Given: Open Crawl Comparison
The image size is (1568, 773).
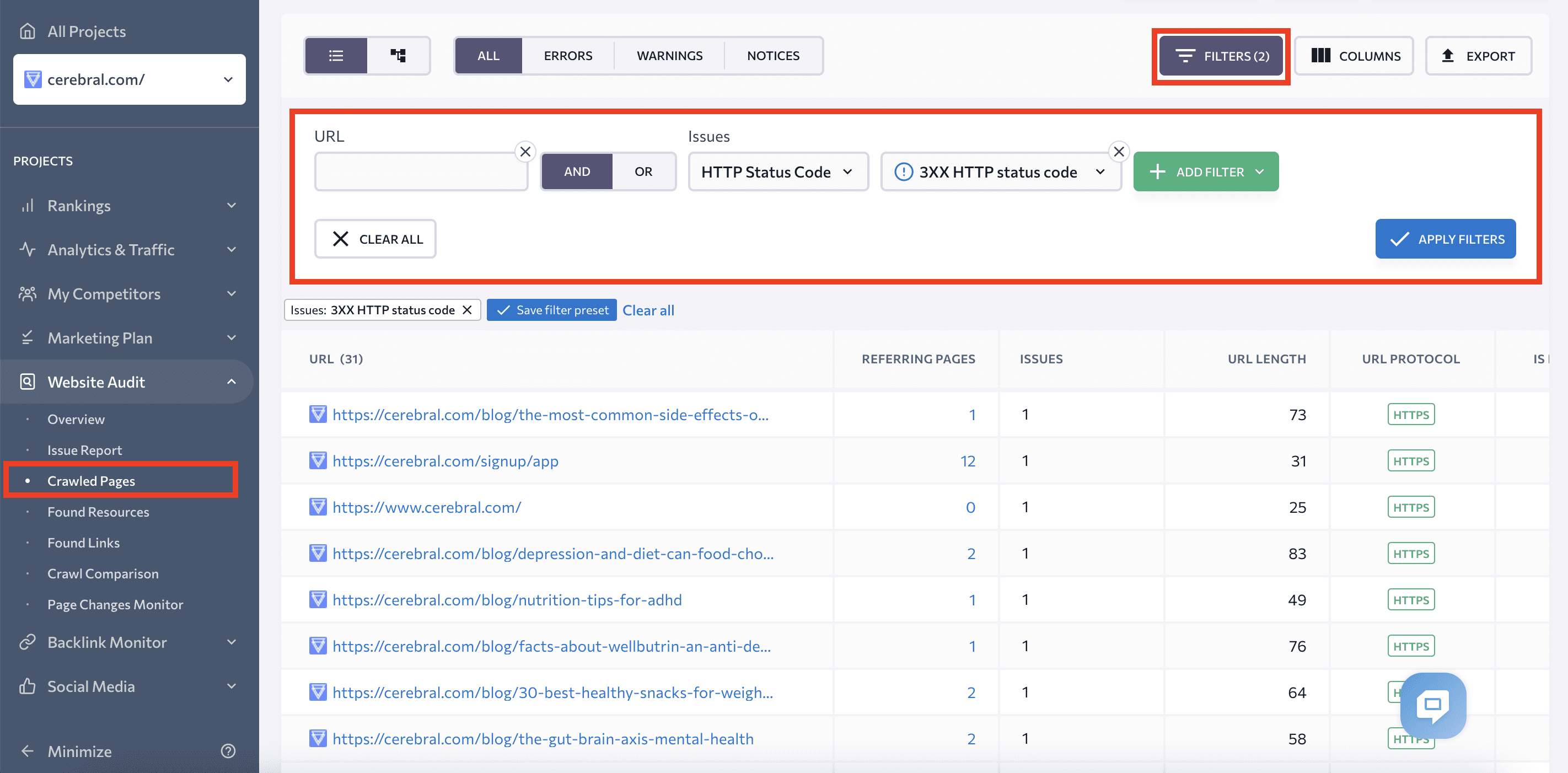Looking at the screenshot, I should pyautogui.click(x=103, y=573).
